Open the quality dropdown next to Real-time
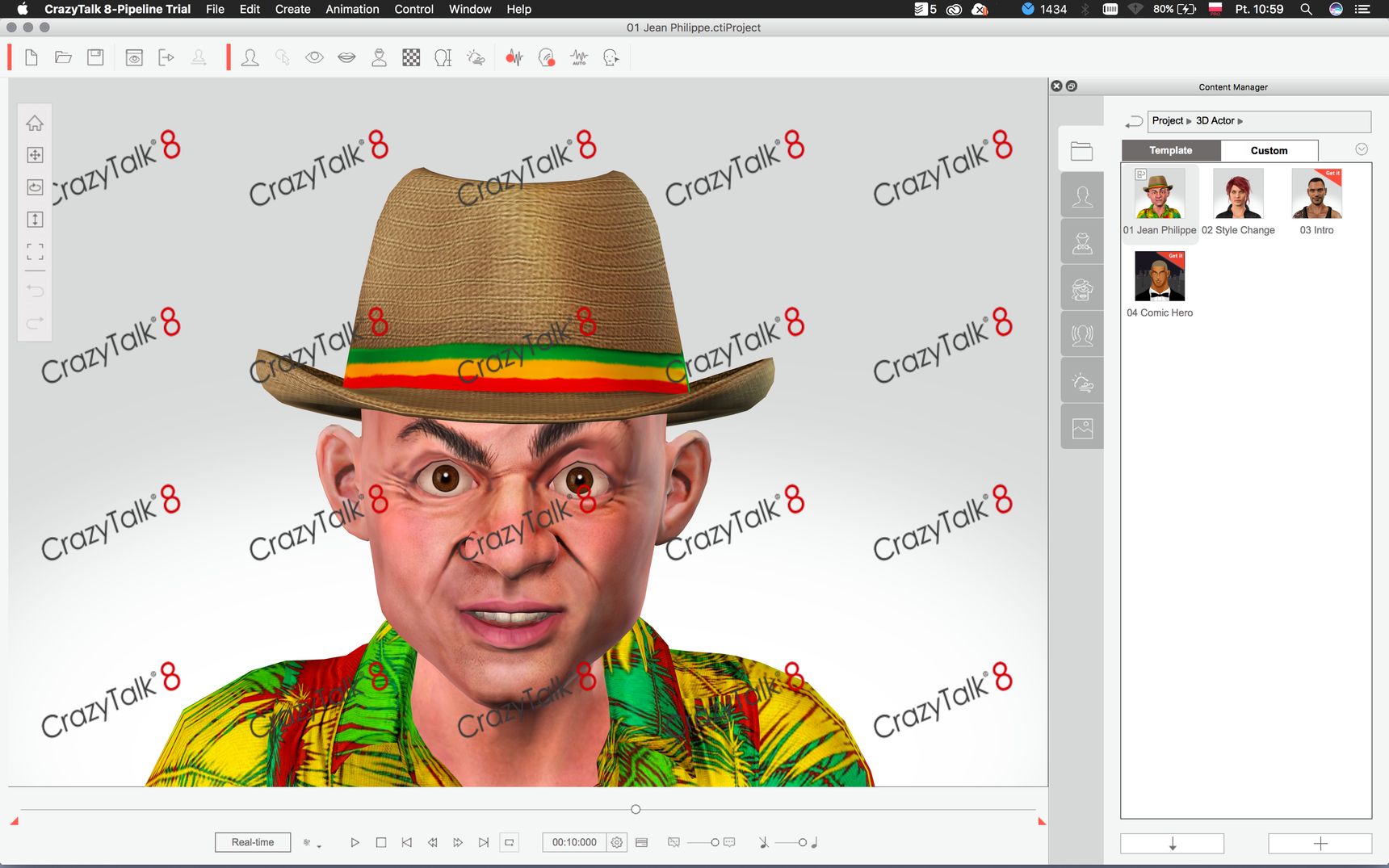 (x=312, y=843)
